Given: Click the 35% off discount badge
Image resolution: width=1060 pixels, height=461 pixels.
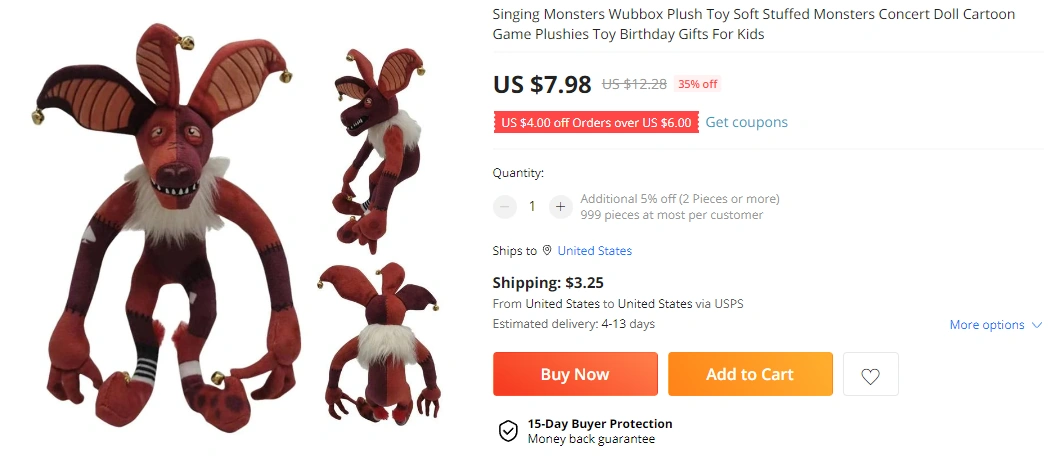Looking at the screenshot, I should (698, 84).
